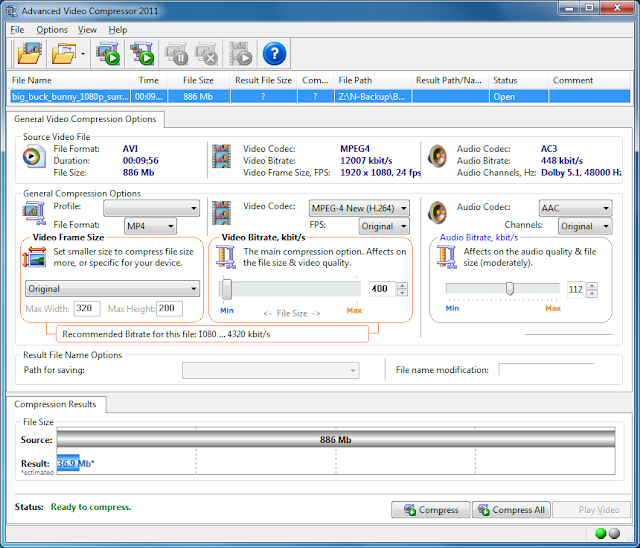Open the FPS Original dropdown
640x548 pixels.
(384, 226)
